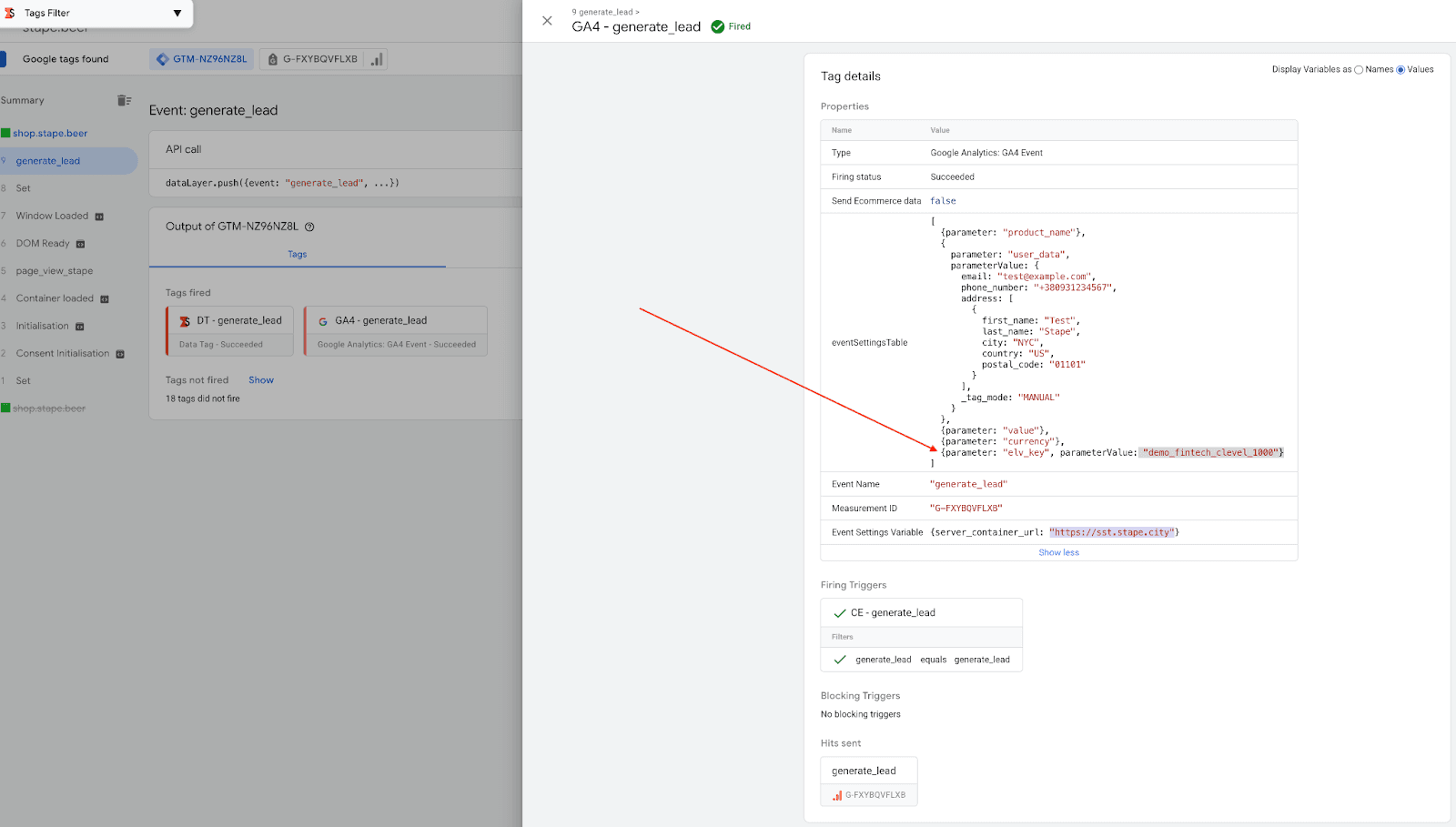The width and height of the screenshot is (1456, 827).
Task: Select the generate_lead event in the Summary sidebar
Action: coord(50,160)
